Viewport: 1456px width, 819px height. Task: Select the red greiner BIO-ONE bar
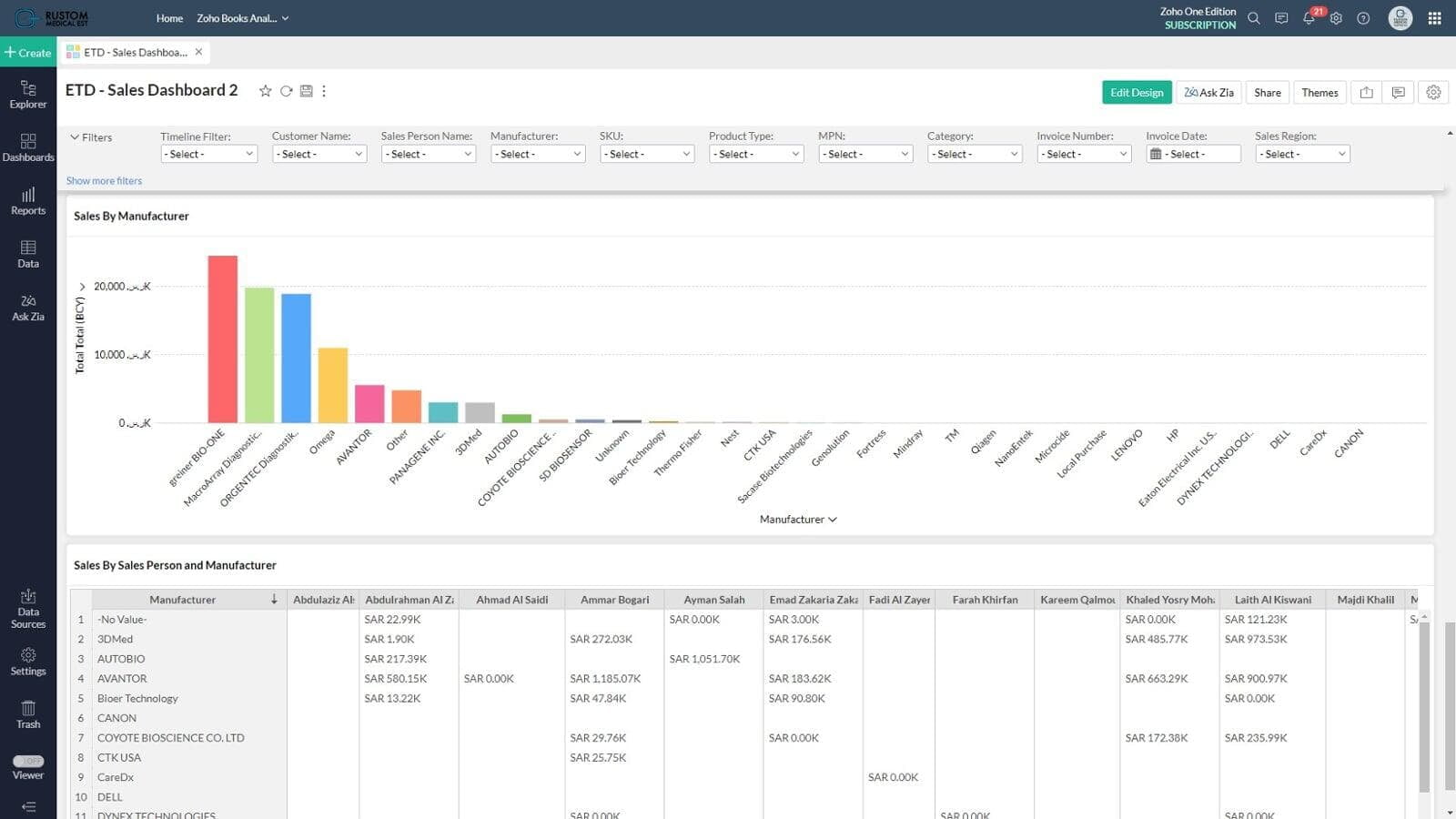click(x=223, y=339)
